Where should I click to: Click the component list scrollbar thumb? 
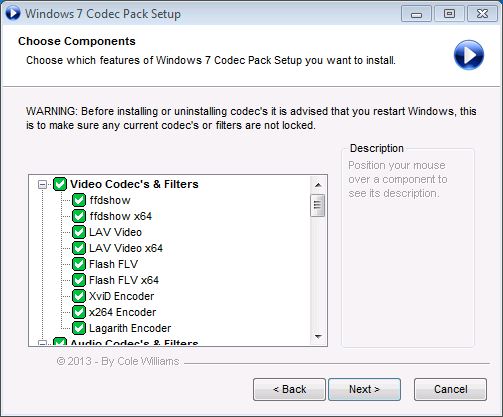coord(318,205)
